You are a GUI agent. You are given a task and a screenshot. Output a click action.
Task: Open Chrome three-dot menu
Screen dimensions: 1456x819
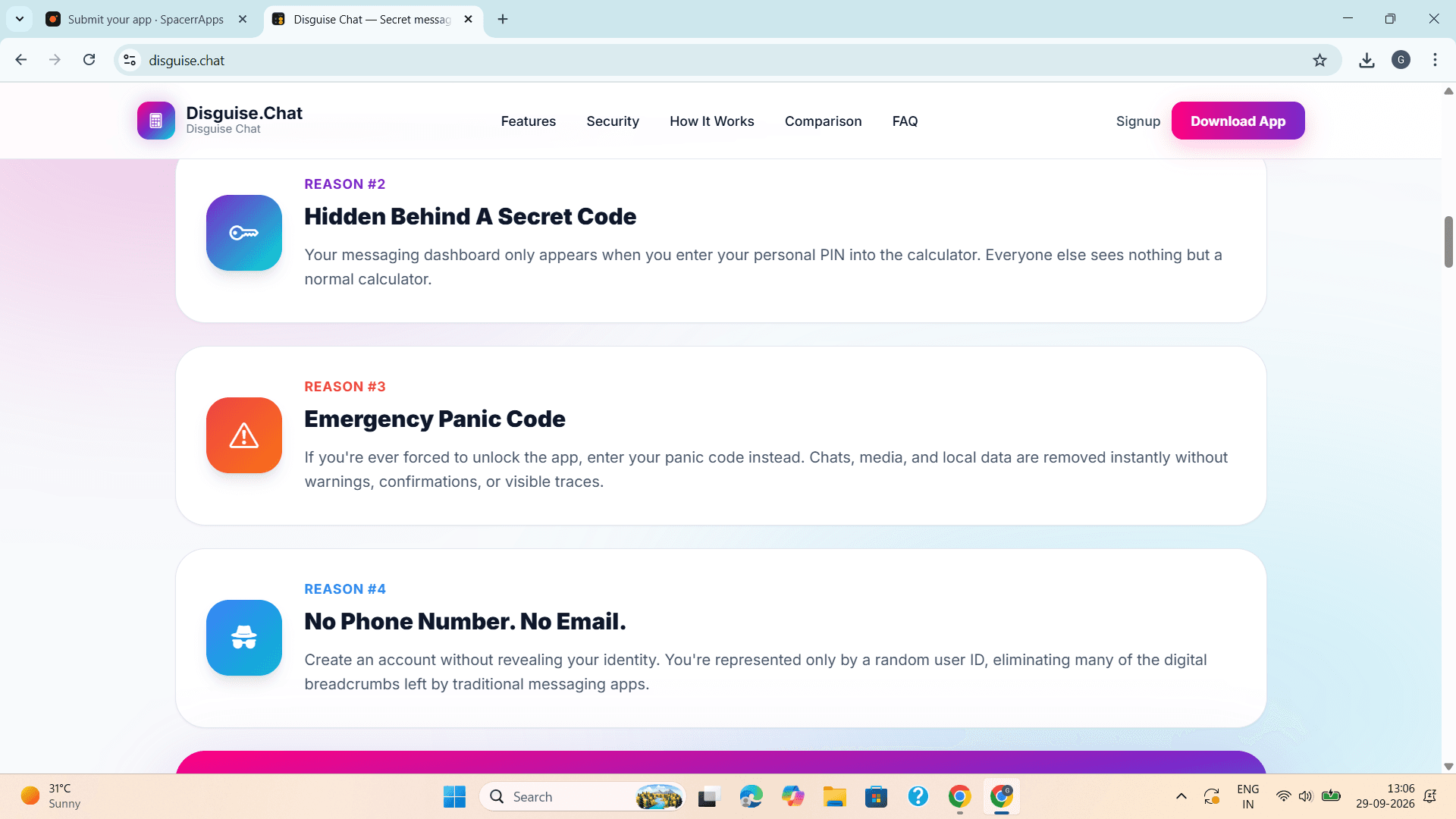[1435, 60]
